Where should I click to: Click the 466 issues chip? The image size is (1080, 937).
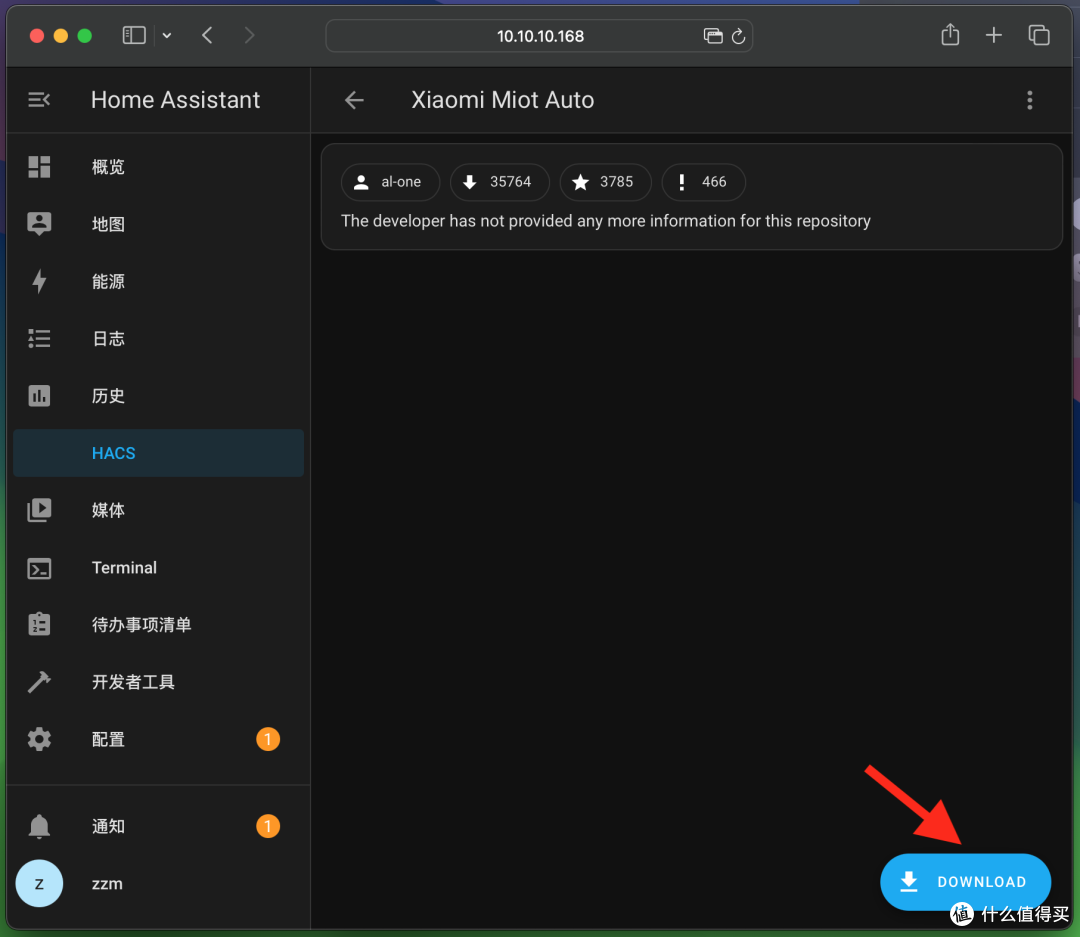coord(703,182)
